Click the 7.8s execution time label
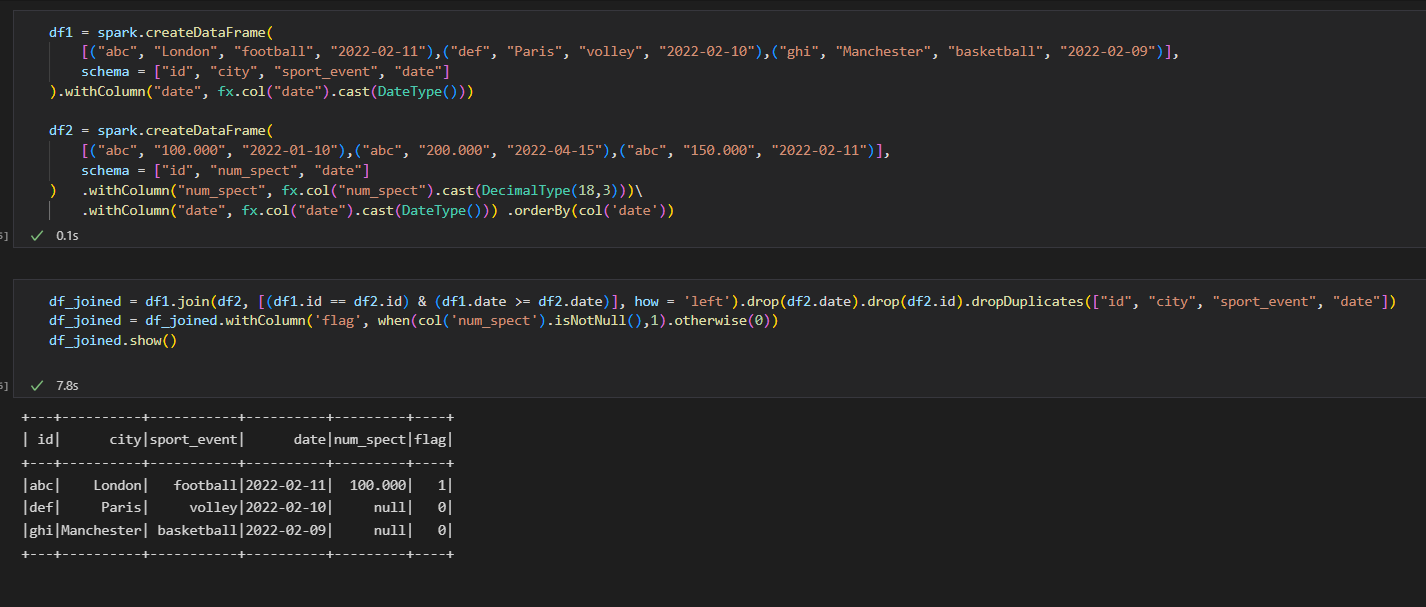Screen dimensions: 1426x607 (x=67, y=385)
